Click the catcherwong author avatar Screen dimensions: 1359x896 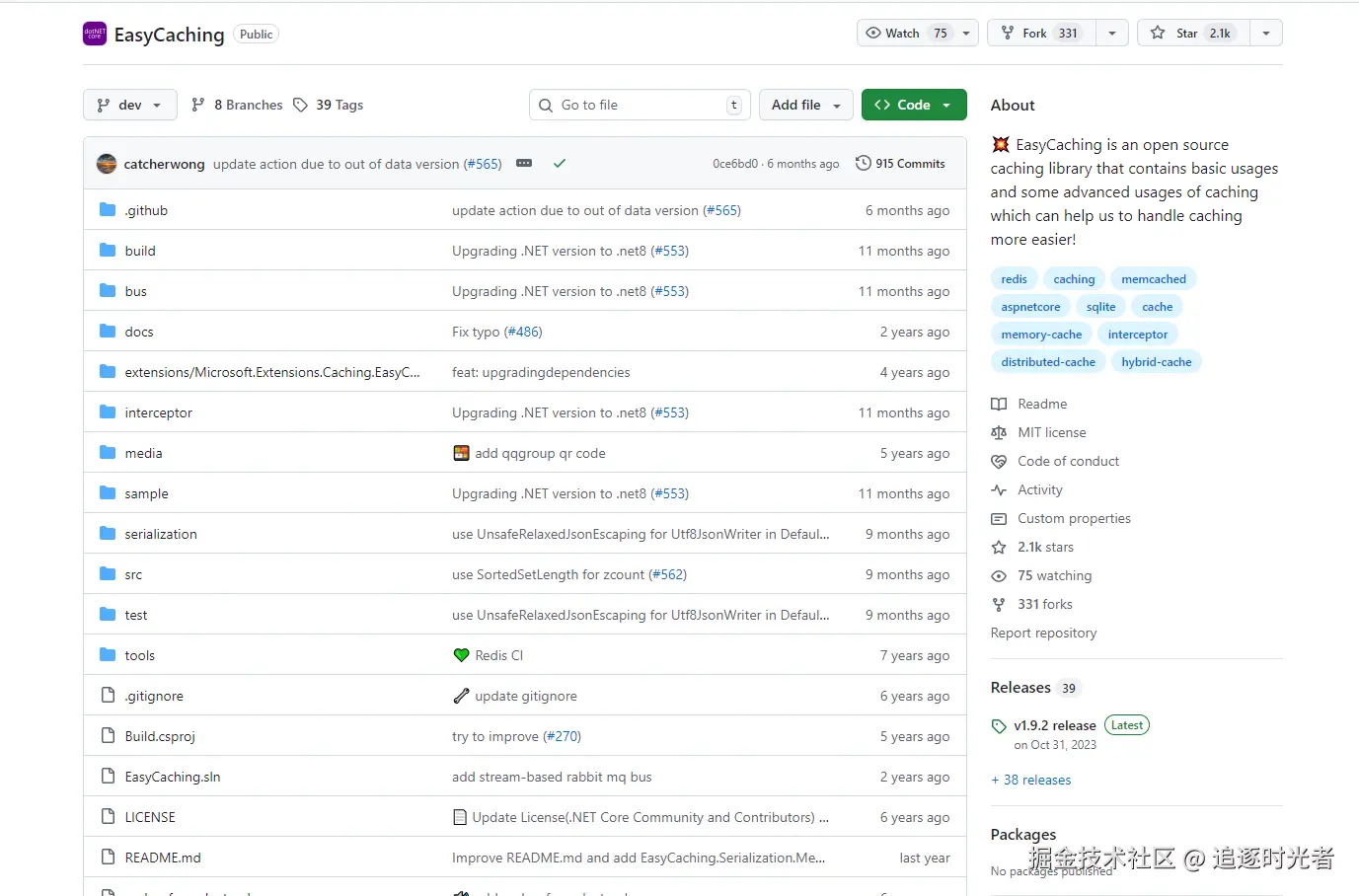pos(107,164)
